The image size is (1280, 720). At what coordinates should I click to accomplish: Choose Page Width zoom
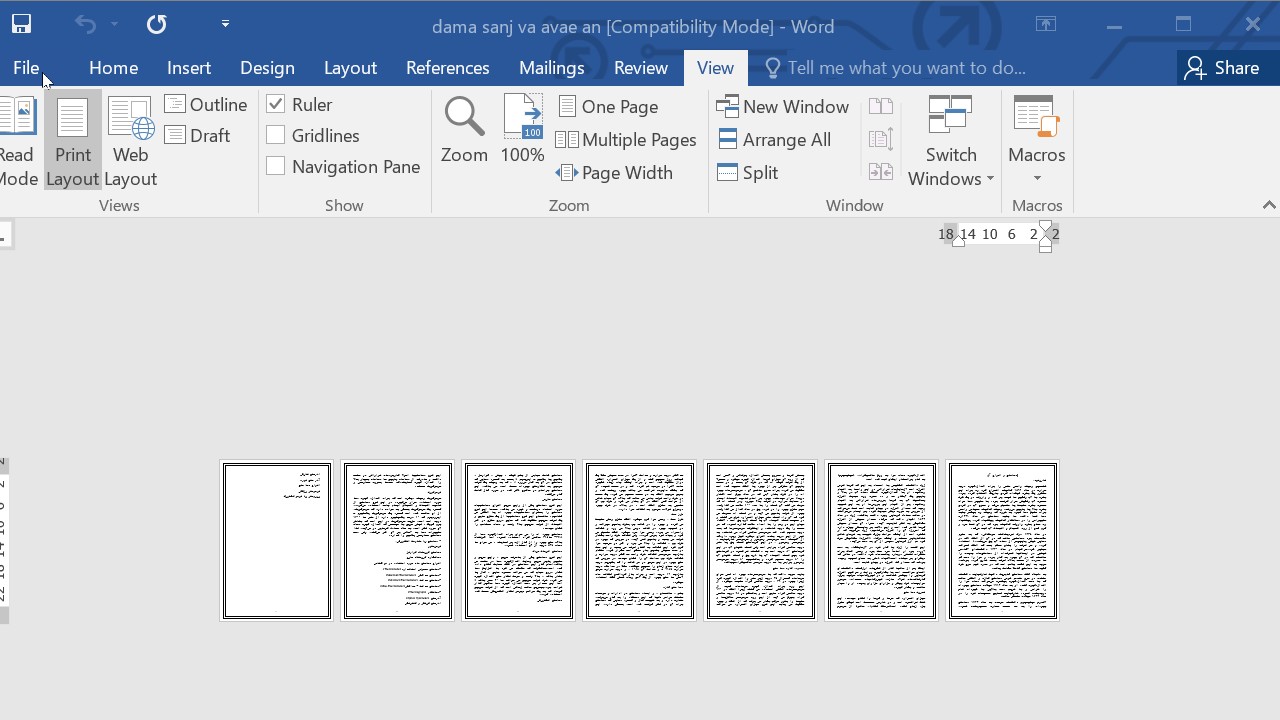(x=615, y=172)
